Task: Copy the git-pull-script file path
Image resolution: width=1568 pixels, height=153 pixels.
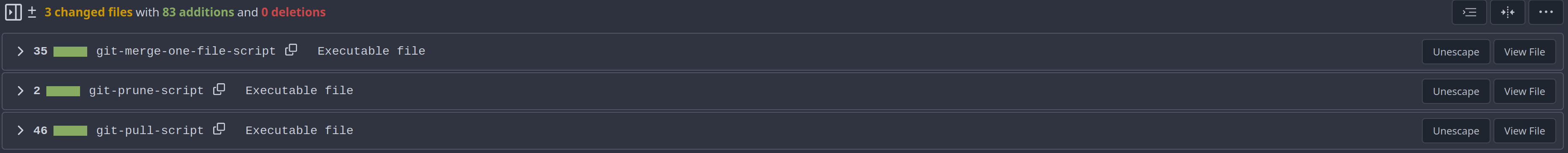Action: [219, 129]
